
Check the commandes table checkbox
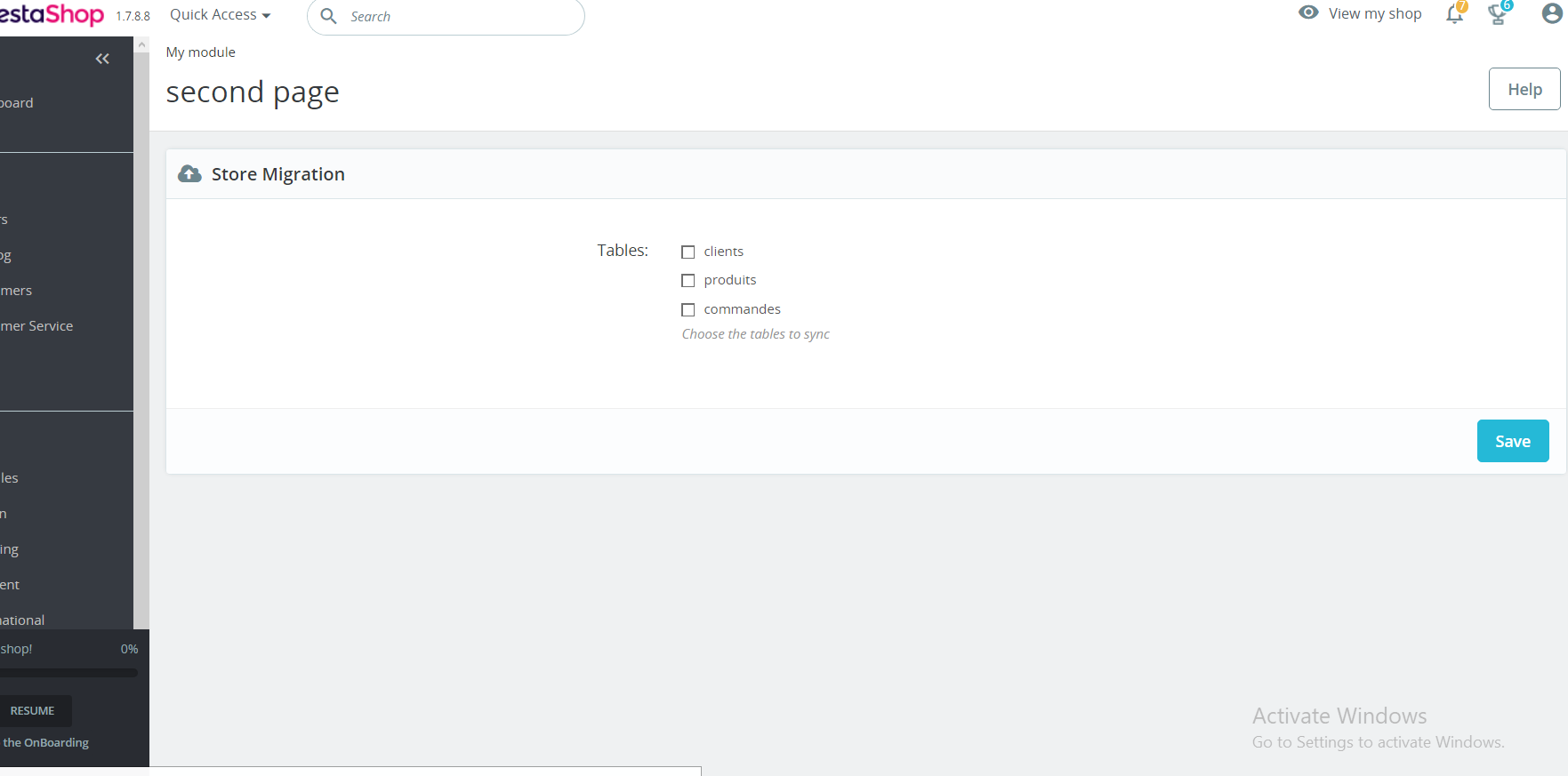[x=688, y=309]
